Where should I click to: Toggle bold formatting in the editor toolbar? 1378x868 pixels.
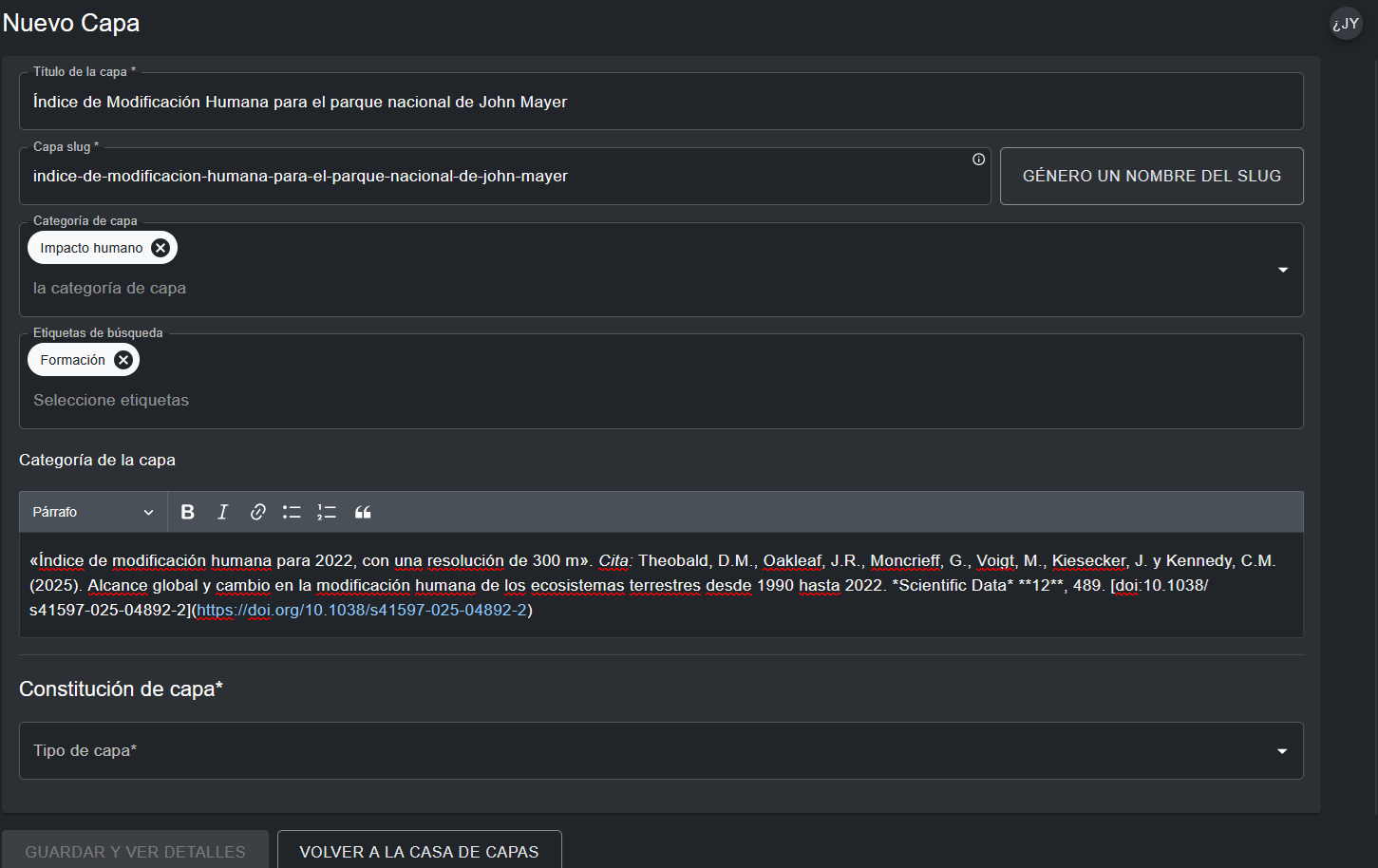click(188, 512)
